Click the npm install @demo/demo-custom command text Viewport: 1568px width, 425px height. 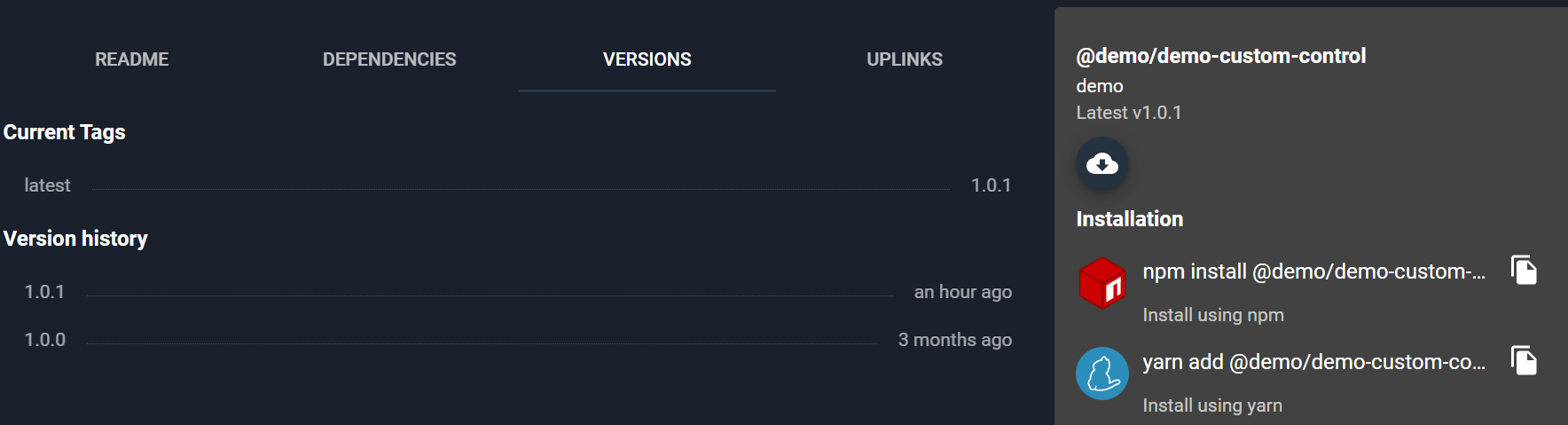pyautogui.click(x=1313, y=272)
